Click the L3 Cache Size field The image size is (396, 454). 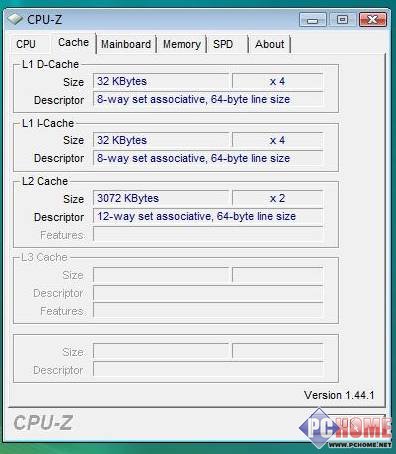point(161,275)
